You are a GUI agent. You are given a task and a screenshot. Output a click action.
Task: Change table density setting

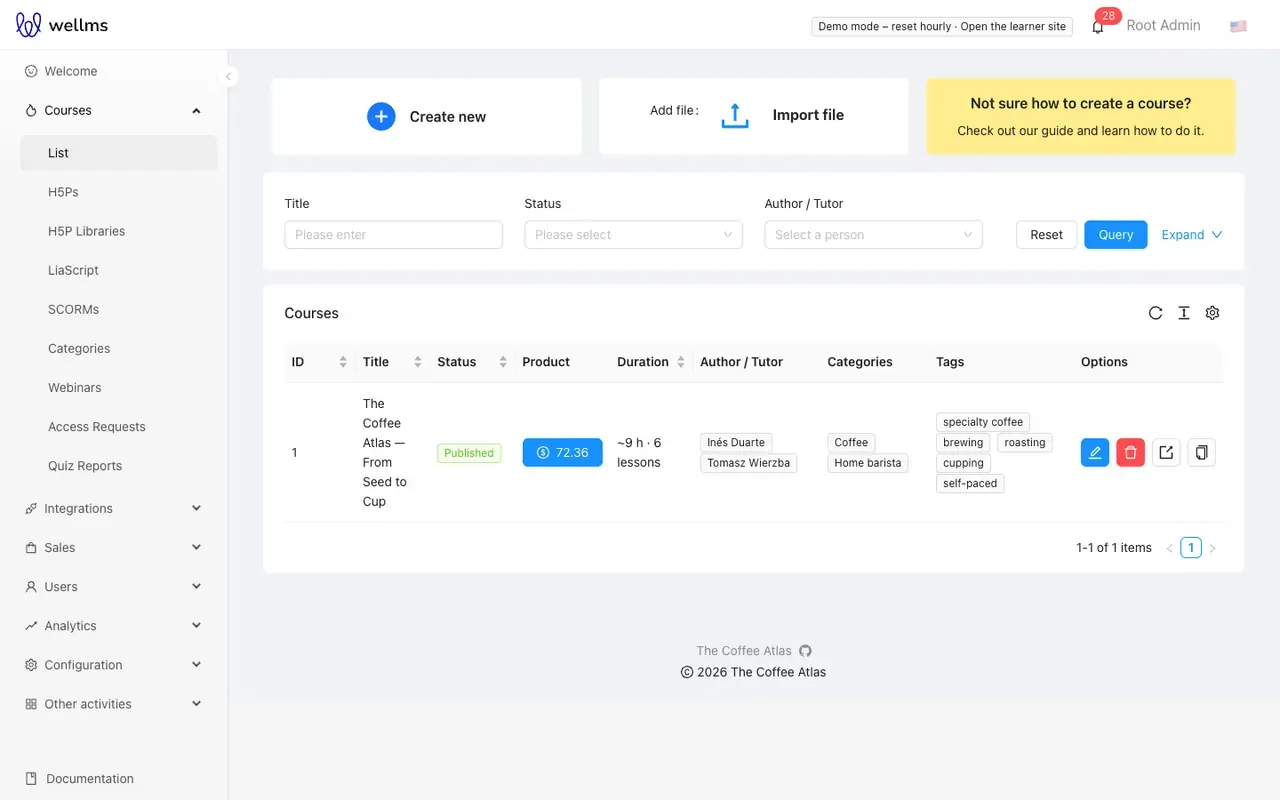[x=1184, y=313]
